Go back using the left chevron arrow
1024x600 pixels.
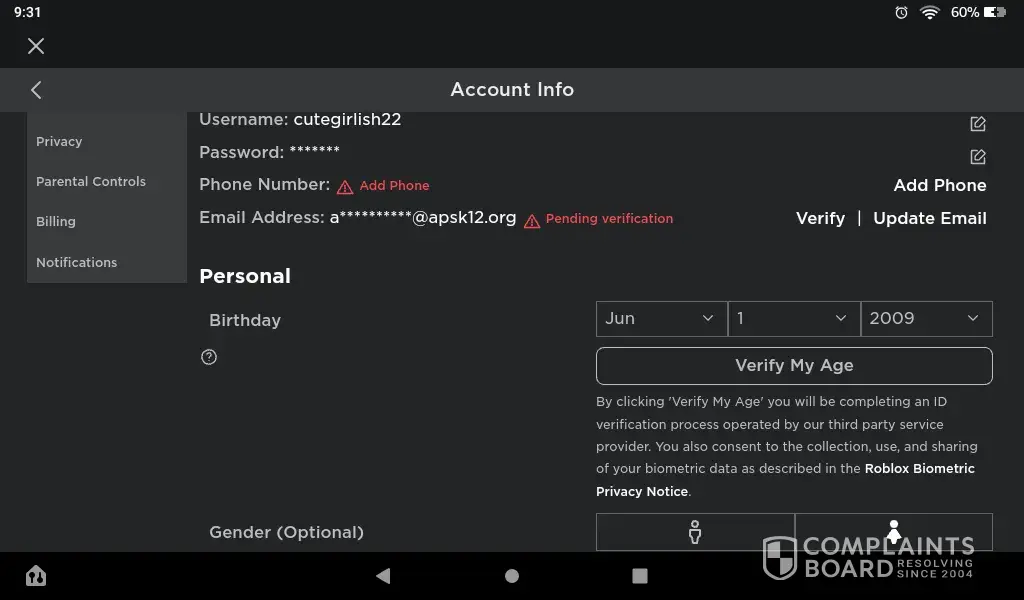tap(36, 90)
